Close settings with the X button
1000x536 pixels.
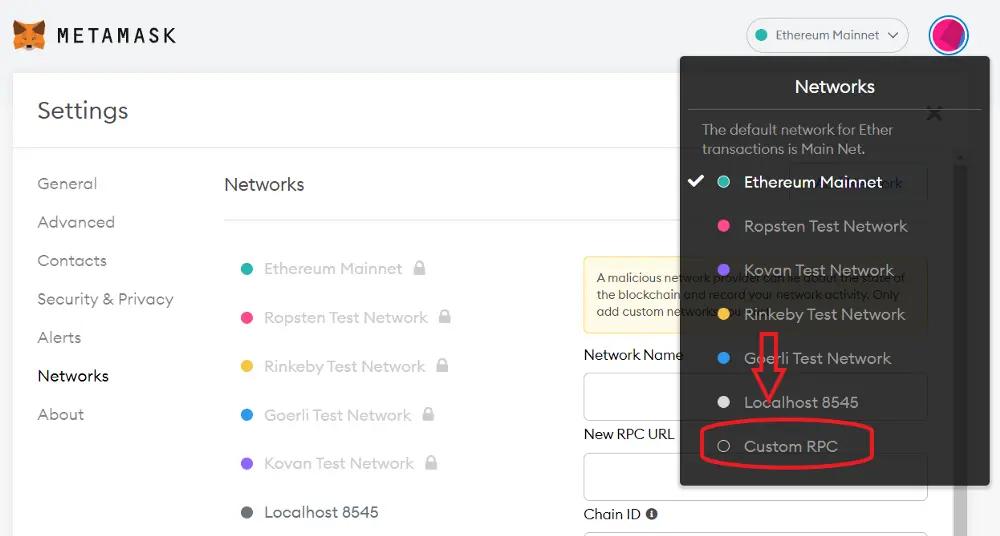pyautogui.click(x=934, y=114)
